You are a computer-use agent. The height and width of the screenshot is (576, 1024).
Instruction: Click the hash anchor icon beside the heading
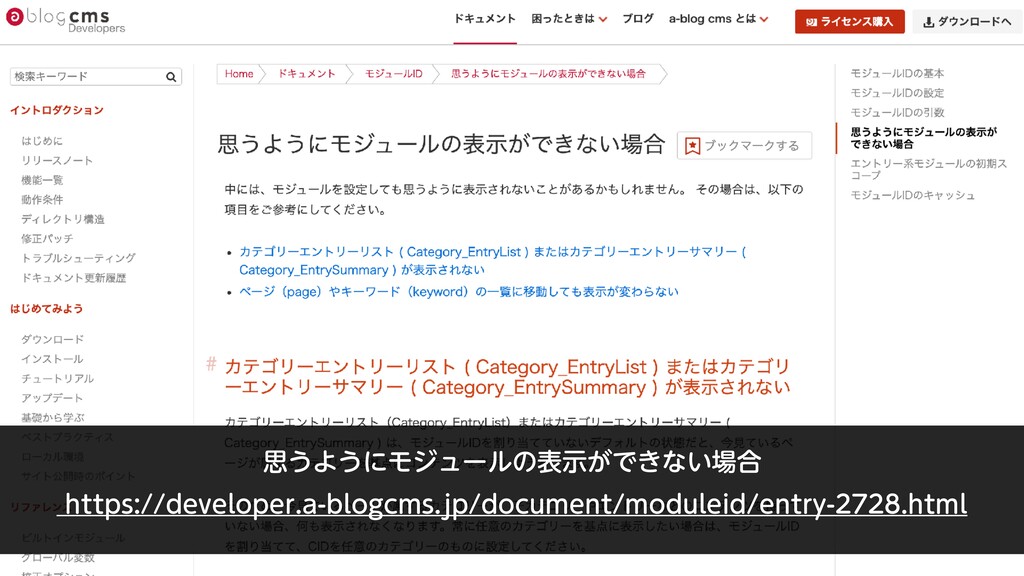click(x=211, y=364)
